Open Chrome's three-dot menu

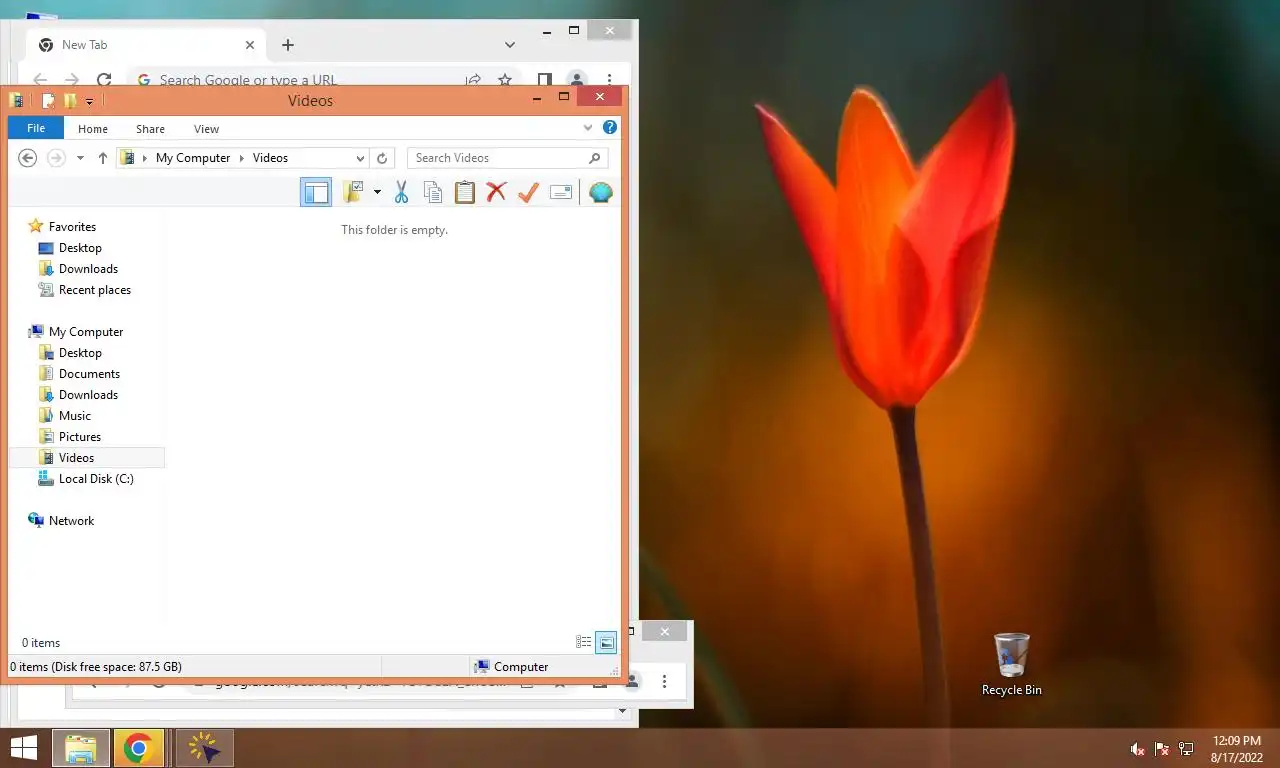pyautogui.click(x=609, y=80)
